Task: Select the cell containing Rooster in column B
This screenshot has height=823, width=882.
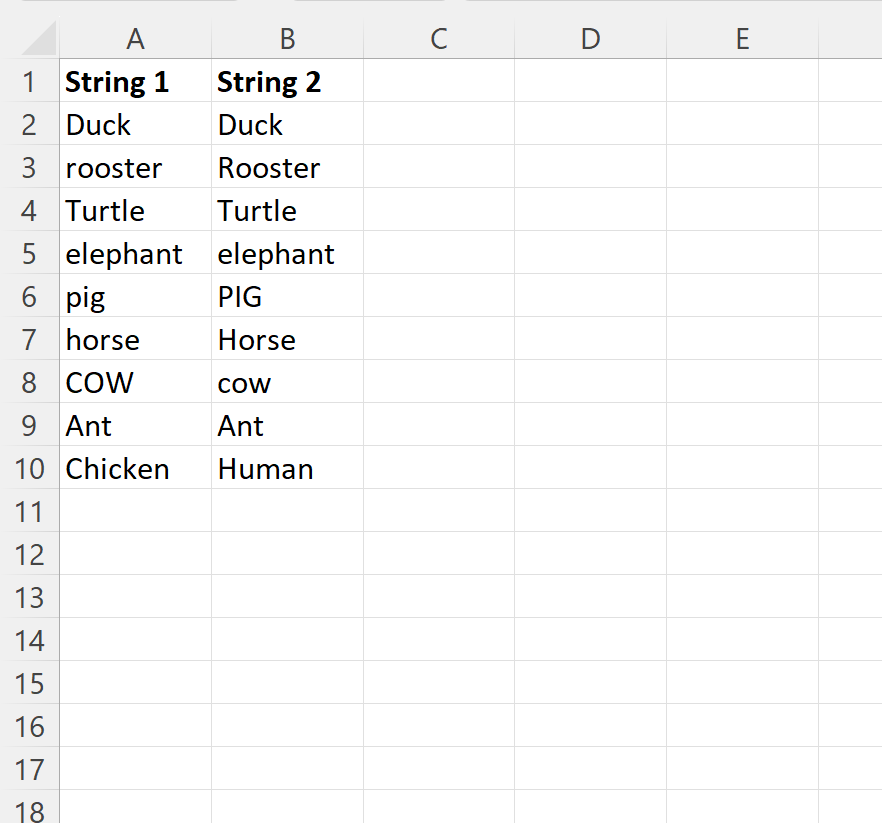Action: click(x=287, y=167)
